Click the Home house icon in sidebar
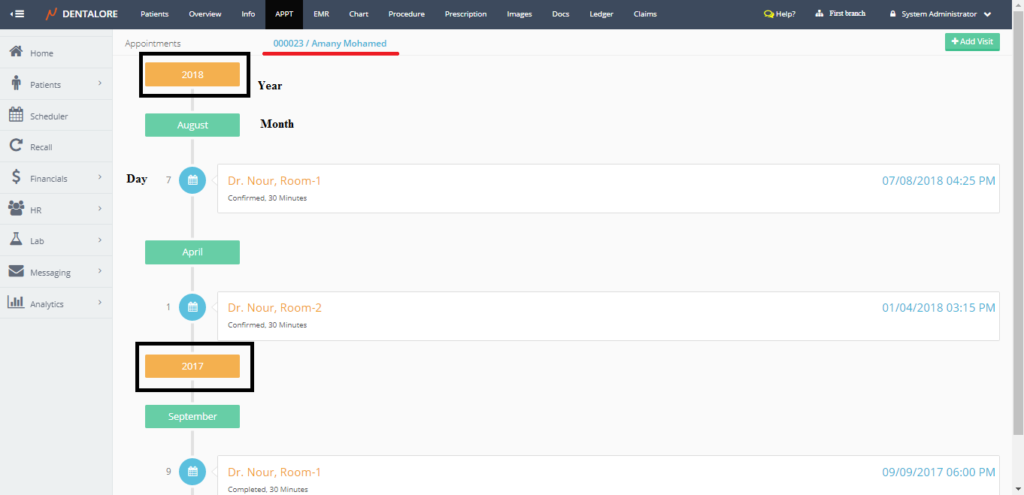Screen dimensions: 1024x495 tap(16, 52)
